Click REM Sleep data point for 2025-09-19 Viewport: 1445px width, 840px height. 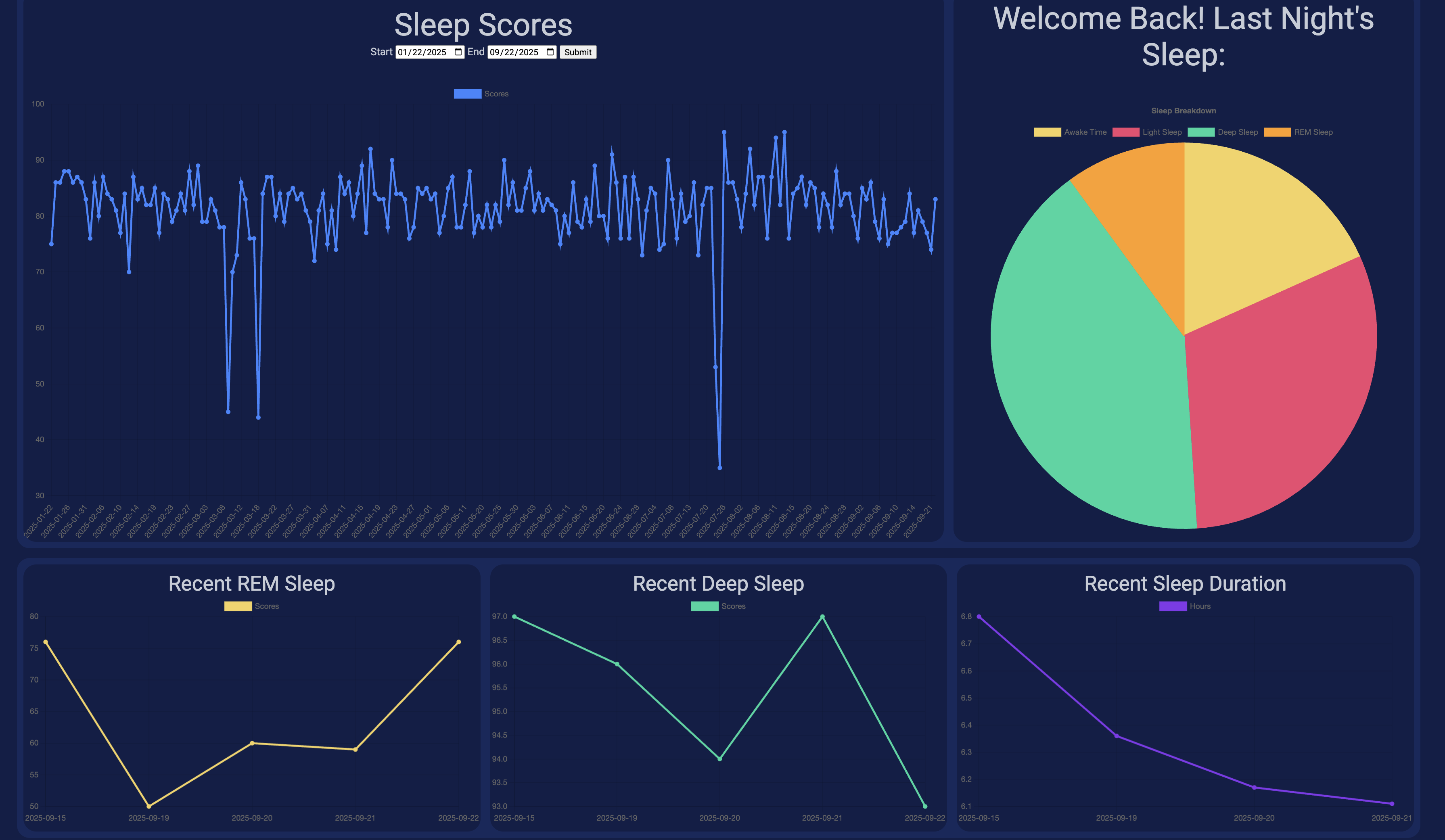click(x=149, y=806)
